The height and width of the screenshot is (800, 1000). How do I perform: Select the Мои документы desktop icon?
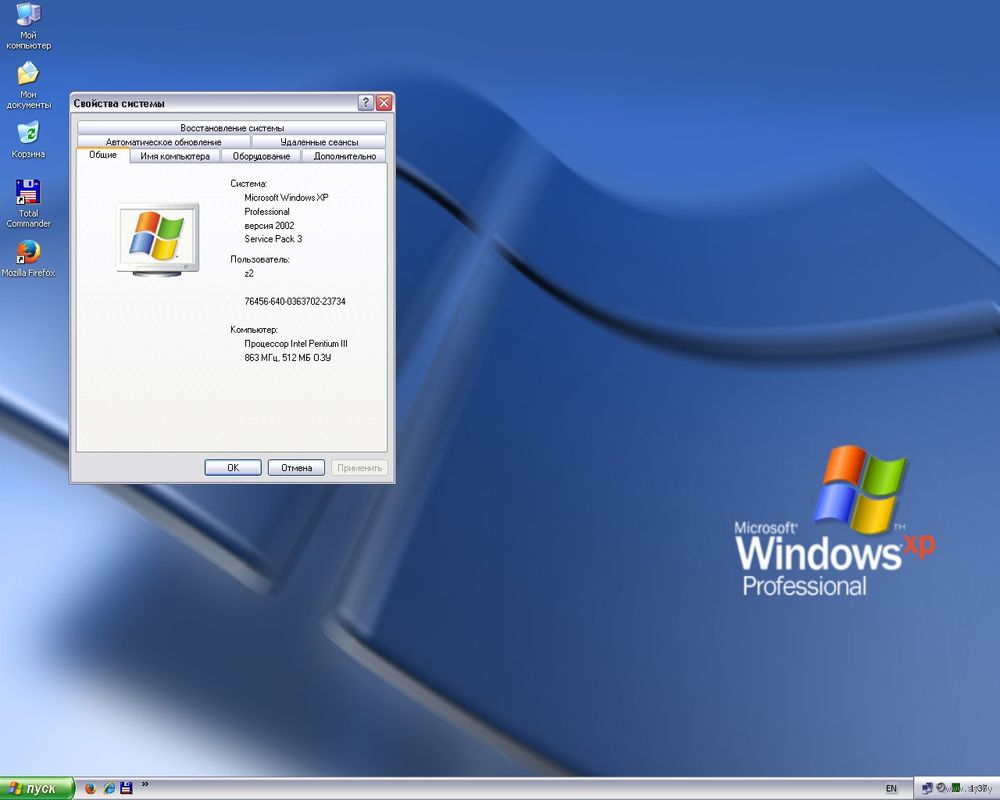28,85
